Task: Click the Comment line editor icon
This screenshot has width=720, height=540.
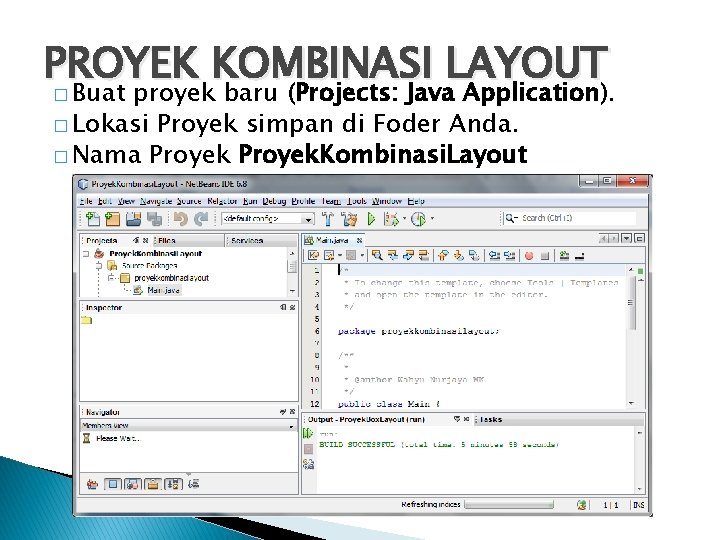Action: pyautogui.click(x=564, y=255)
